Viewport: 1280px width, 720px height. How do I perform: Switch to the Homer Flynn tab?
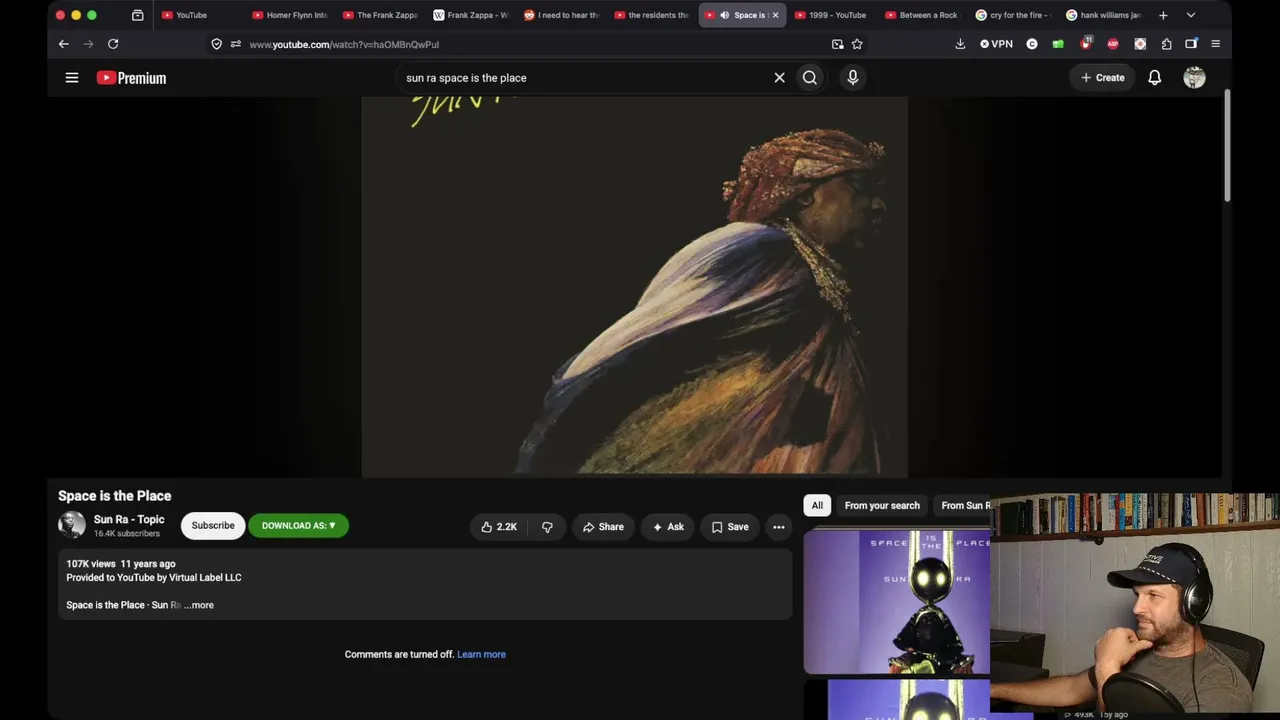pyautogui.click(x=289, y=15)
